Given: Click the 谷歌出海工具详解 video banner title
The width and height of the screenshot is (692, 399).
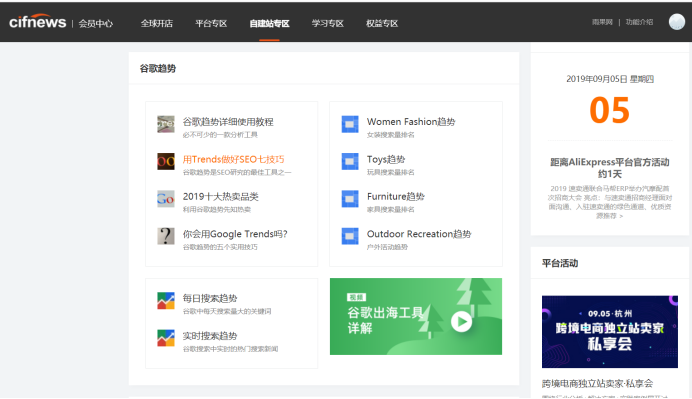Looking at the screenshot, I should click(385, 320).
